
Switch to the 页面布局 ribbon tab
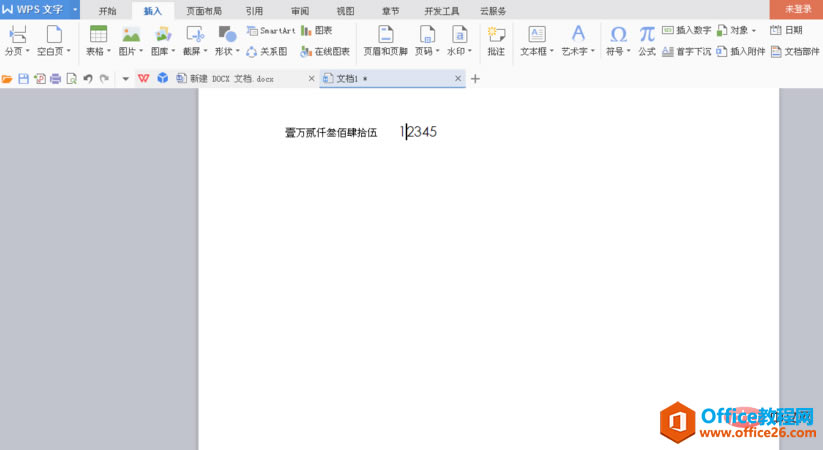(204, 11)
